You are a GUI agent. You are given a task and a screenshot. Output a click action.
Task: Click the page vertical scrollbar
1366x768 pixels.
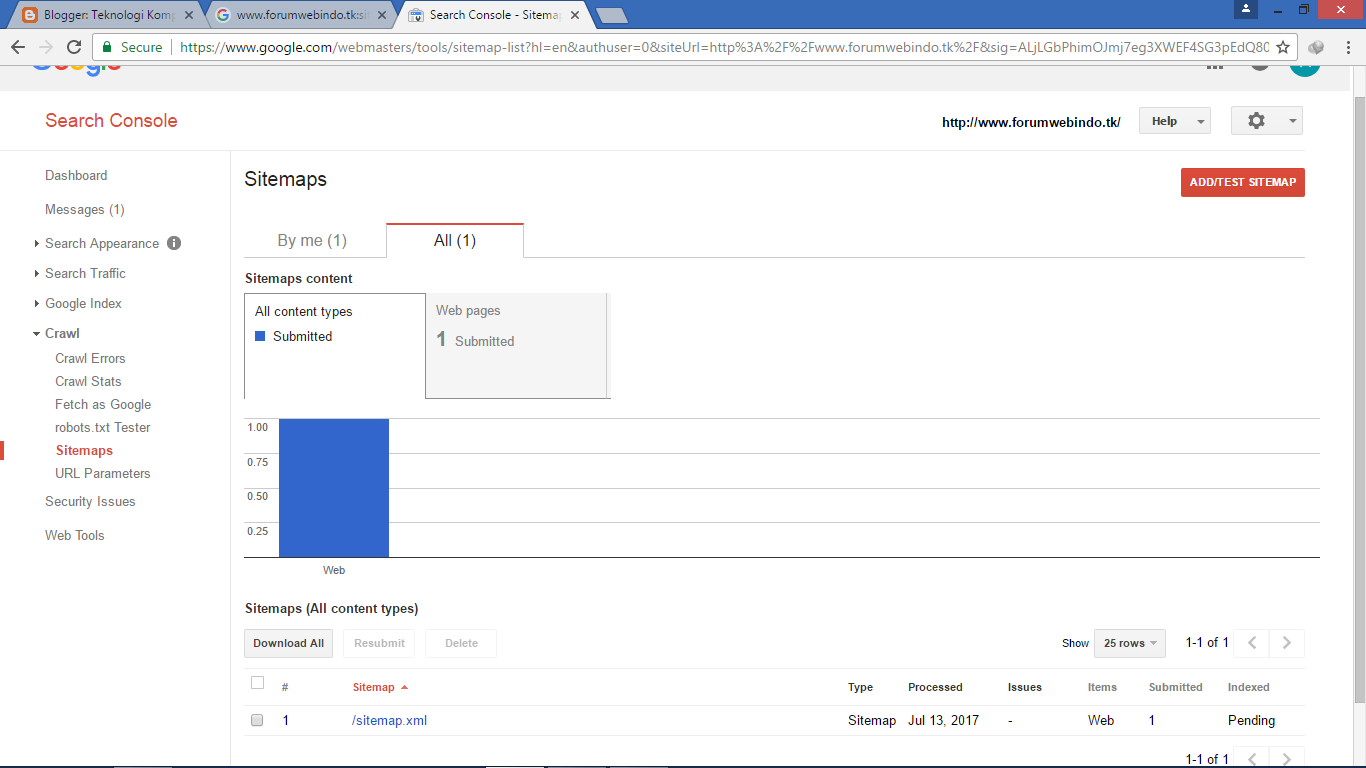[x=1359, y=400]
